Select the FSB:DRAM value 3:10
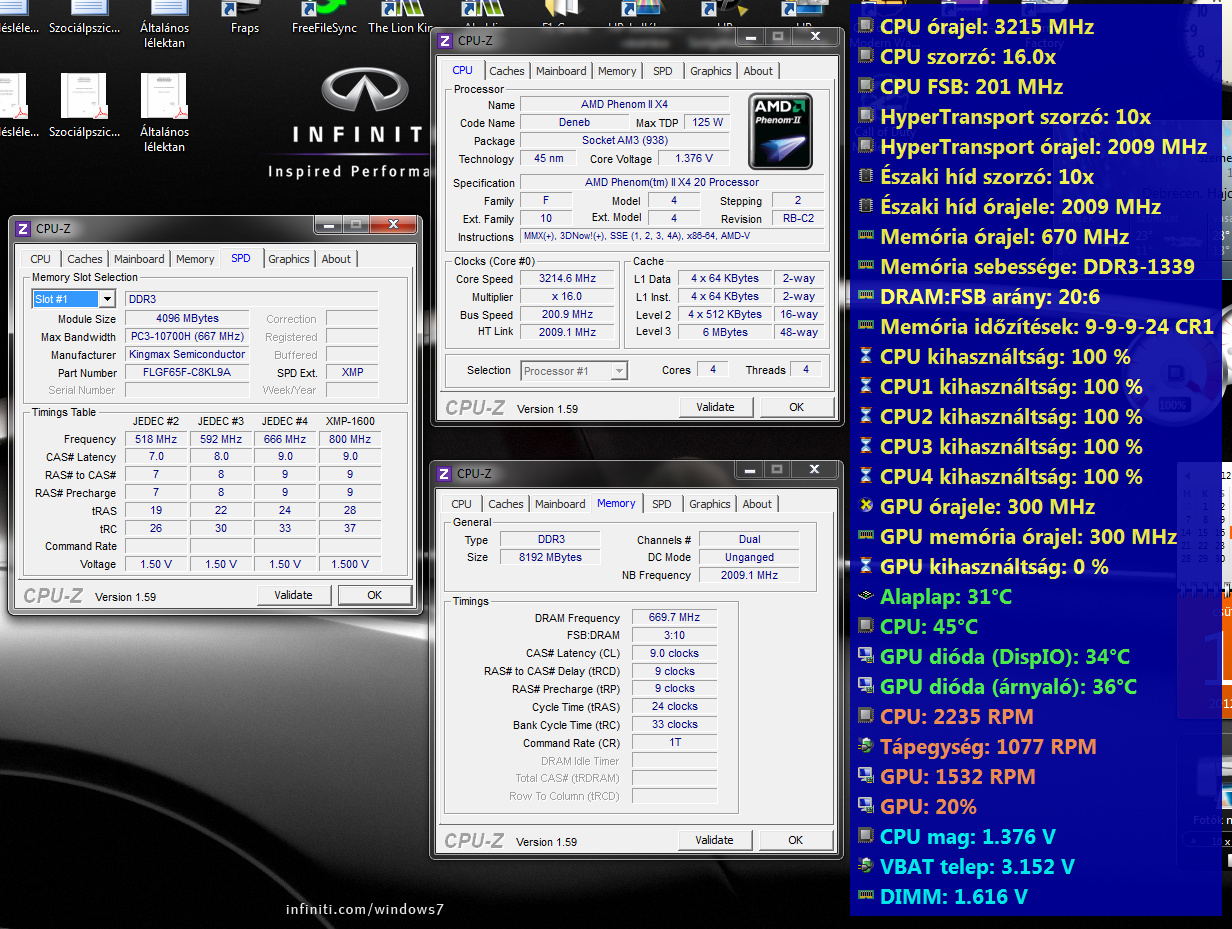Screen dimensions: 1232x929 pos(674,635)
